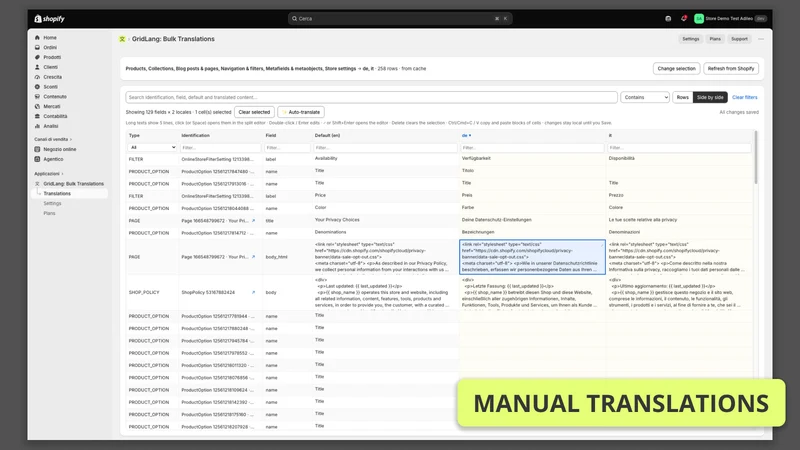Switch to Side by side view

click(x=710, y=97)
